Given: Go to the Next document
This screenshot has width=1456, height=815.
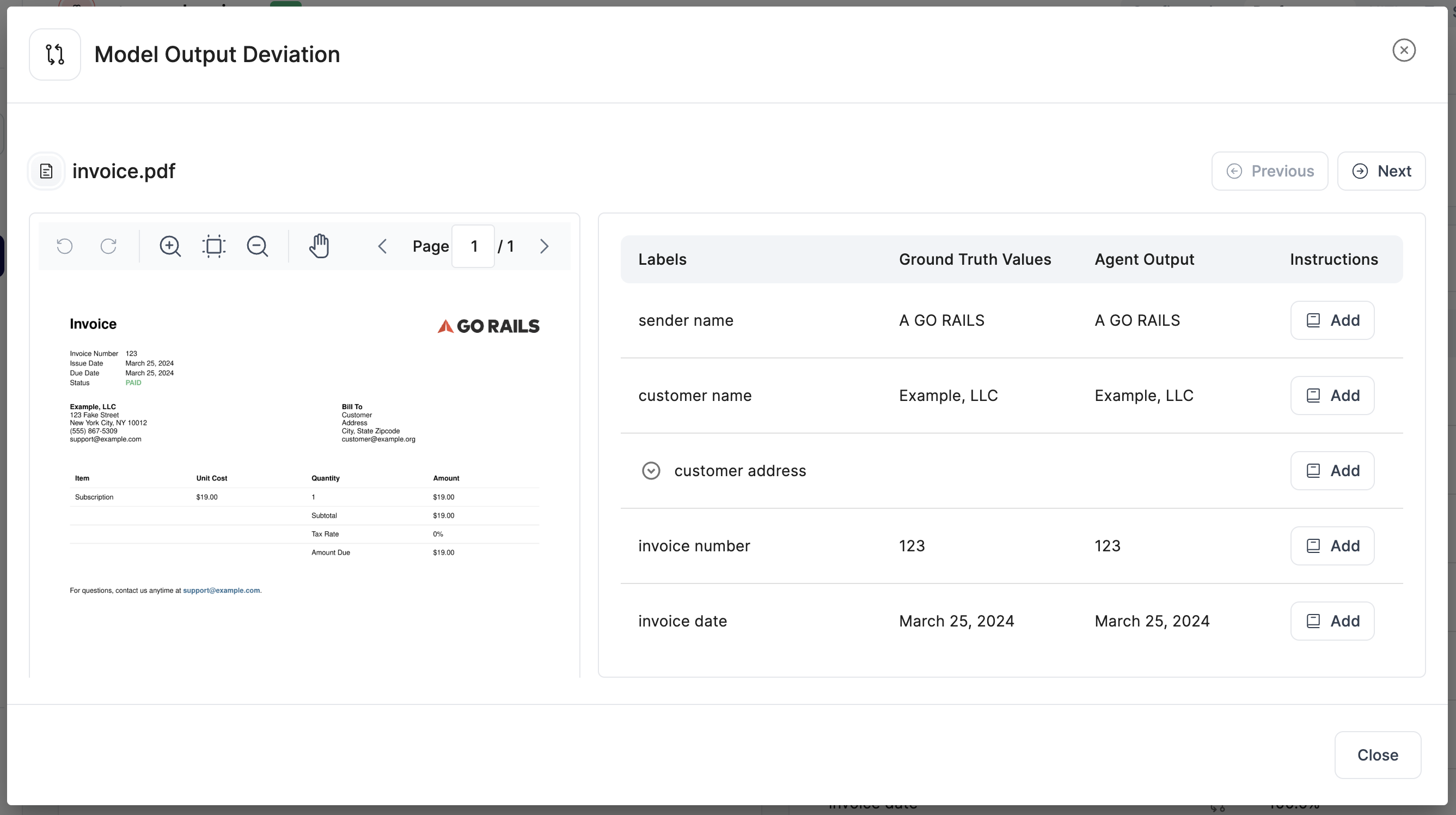Looking at the screenshot, I should point(1381,172).
